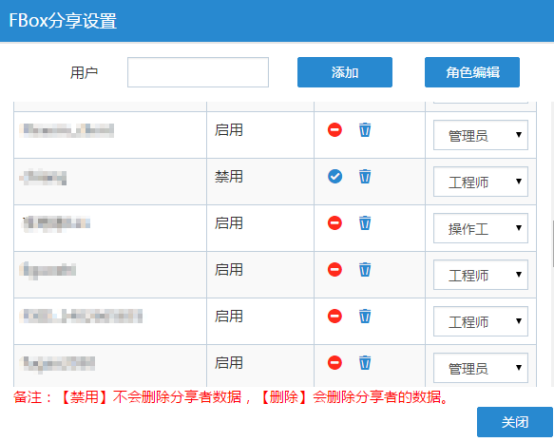Click the user list vertical scrollbar thumb
This screenshot has width=554, height=442.
pos(552,244)
